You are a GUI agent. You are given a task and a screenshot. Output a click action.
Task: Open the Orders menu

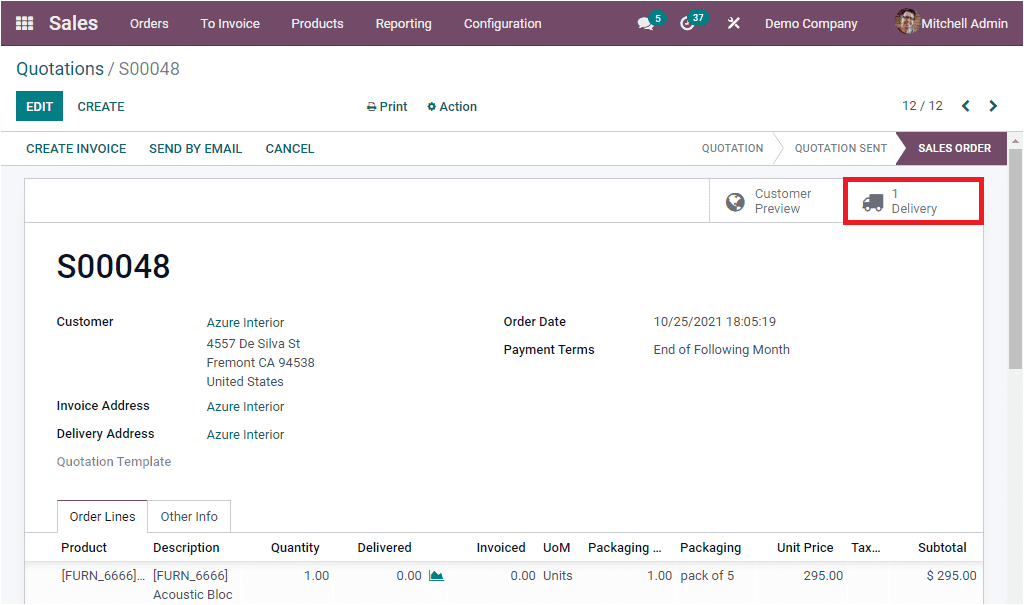point(148,23)
